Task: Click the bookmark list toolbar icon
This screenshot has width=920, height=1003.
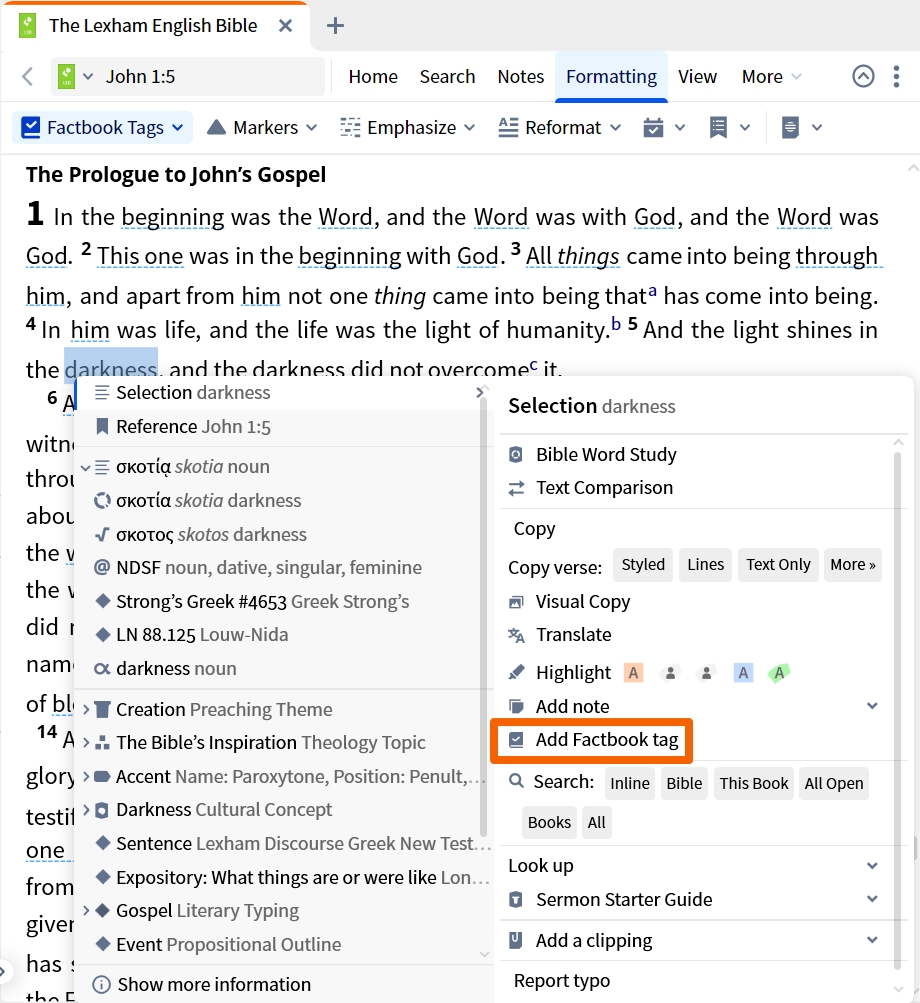Action: pyautogui.click(x=718, y=127)
